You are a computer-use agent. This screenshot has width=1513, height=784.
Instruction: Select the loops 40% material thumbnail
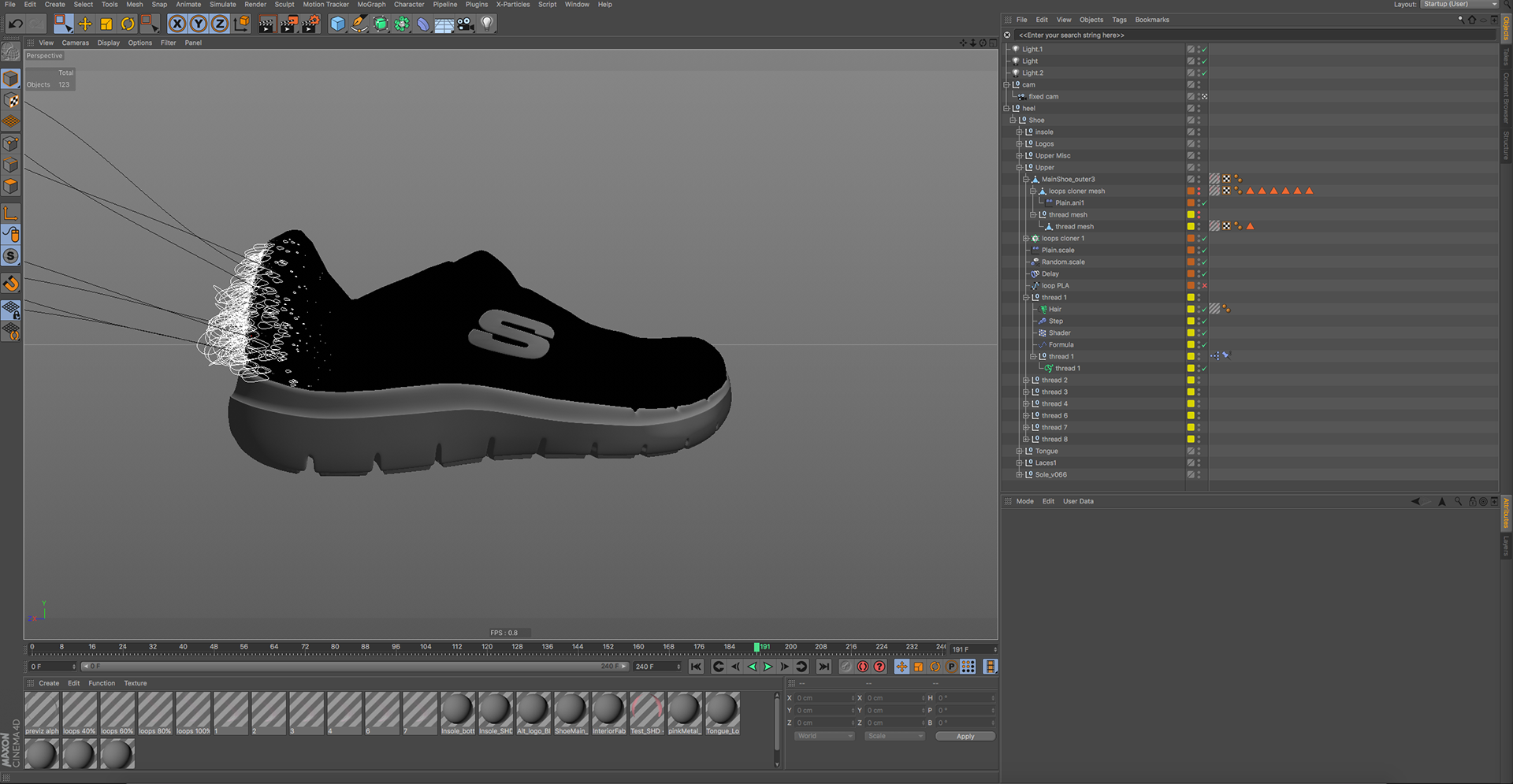(x=80, y=713)
